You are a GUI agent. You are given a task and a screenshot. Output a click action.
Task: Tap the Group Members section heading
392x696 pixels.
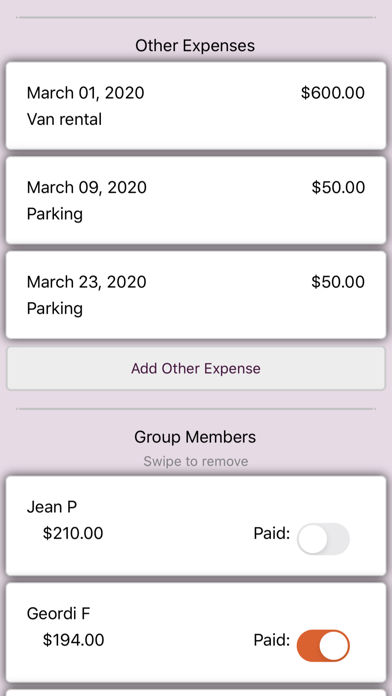(195, 437)
